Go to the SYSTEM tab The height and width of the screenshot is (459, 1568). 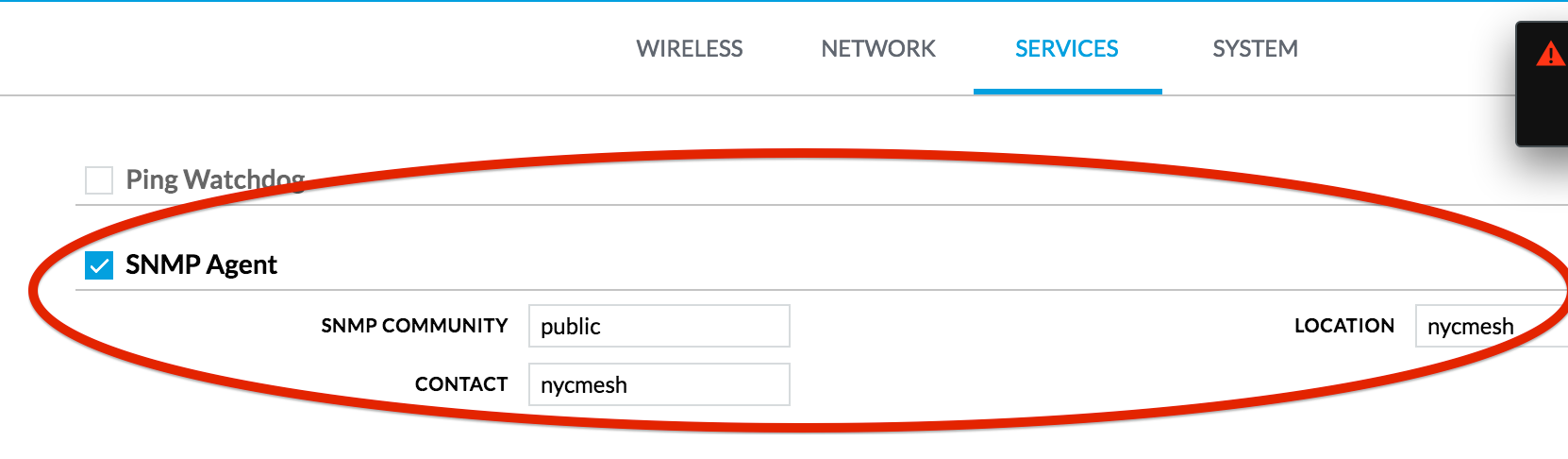pyautogui.click(x=1255, y=48)
